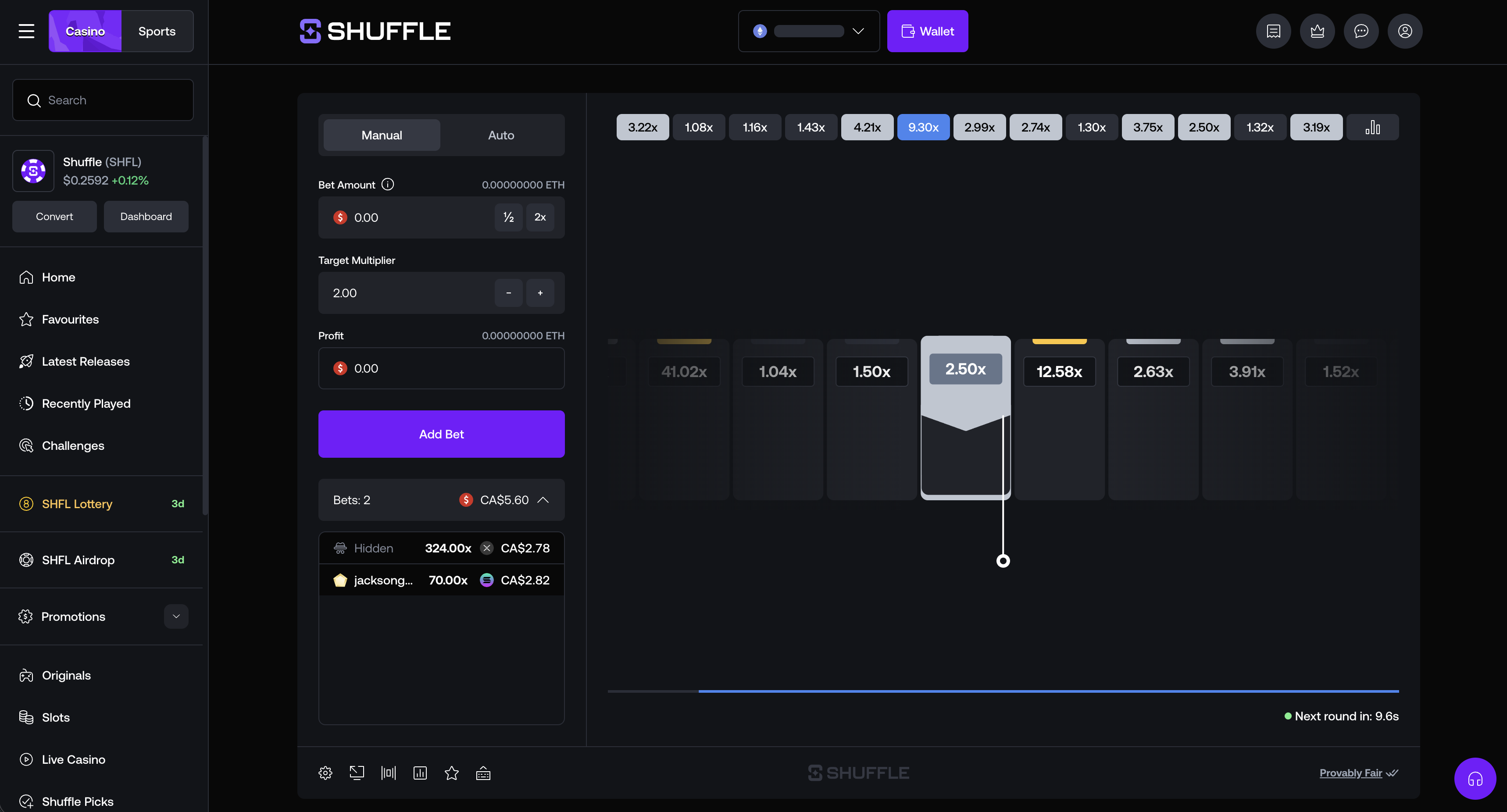Click the 3.19x history result
The image size is (1507, 812).
[1316, 127]
